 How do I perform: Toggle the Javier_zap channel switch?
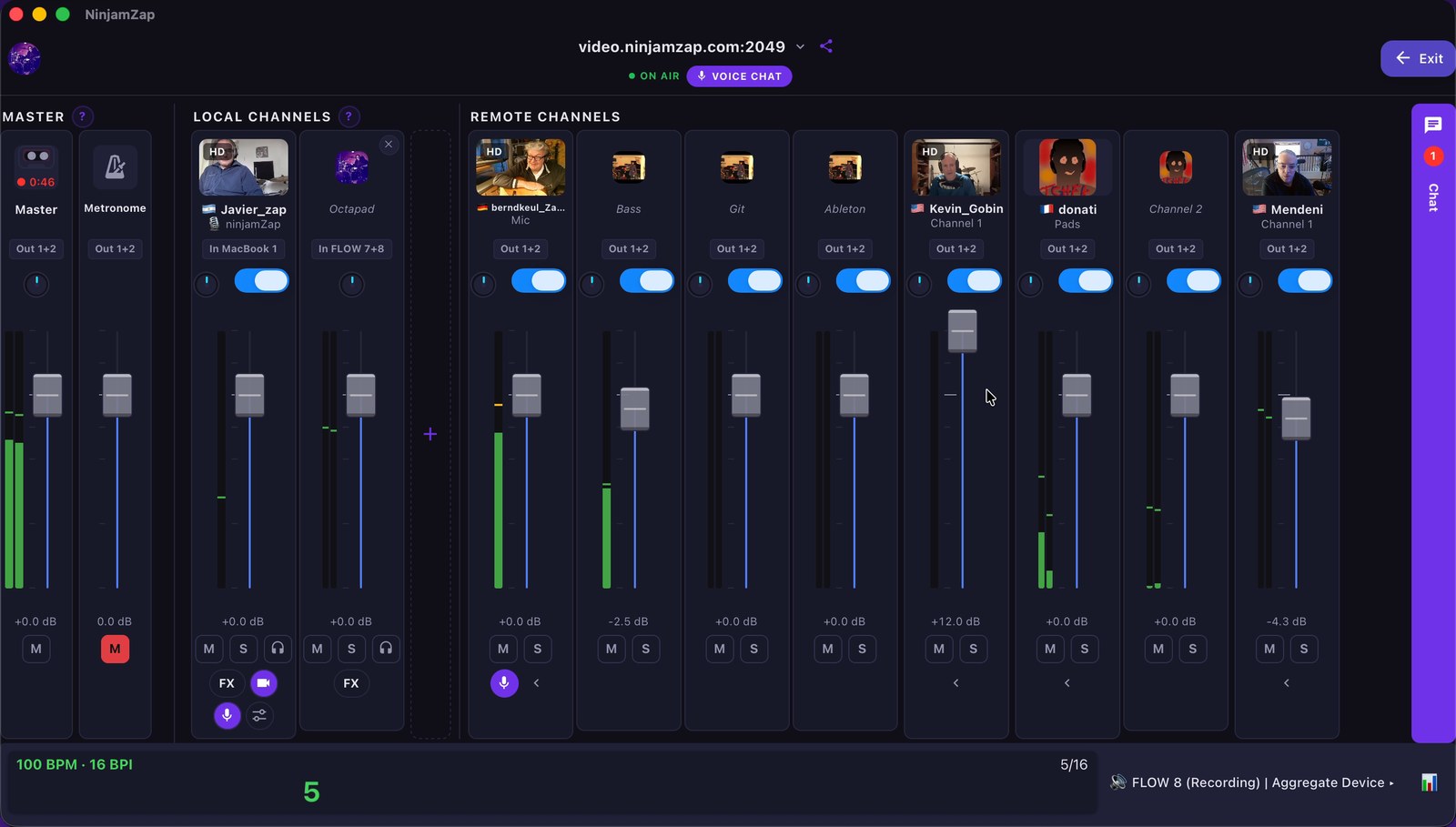(x=261, y=281)
